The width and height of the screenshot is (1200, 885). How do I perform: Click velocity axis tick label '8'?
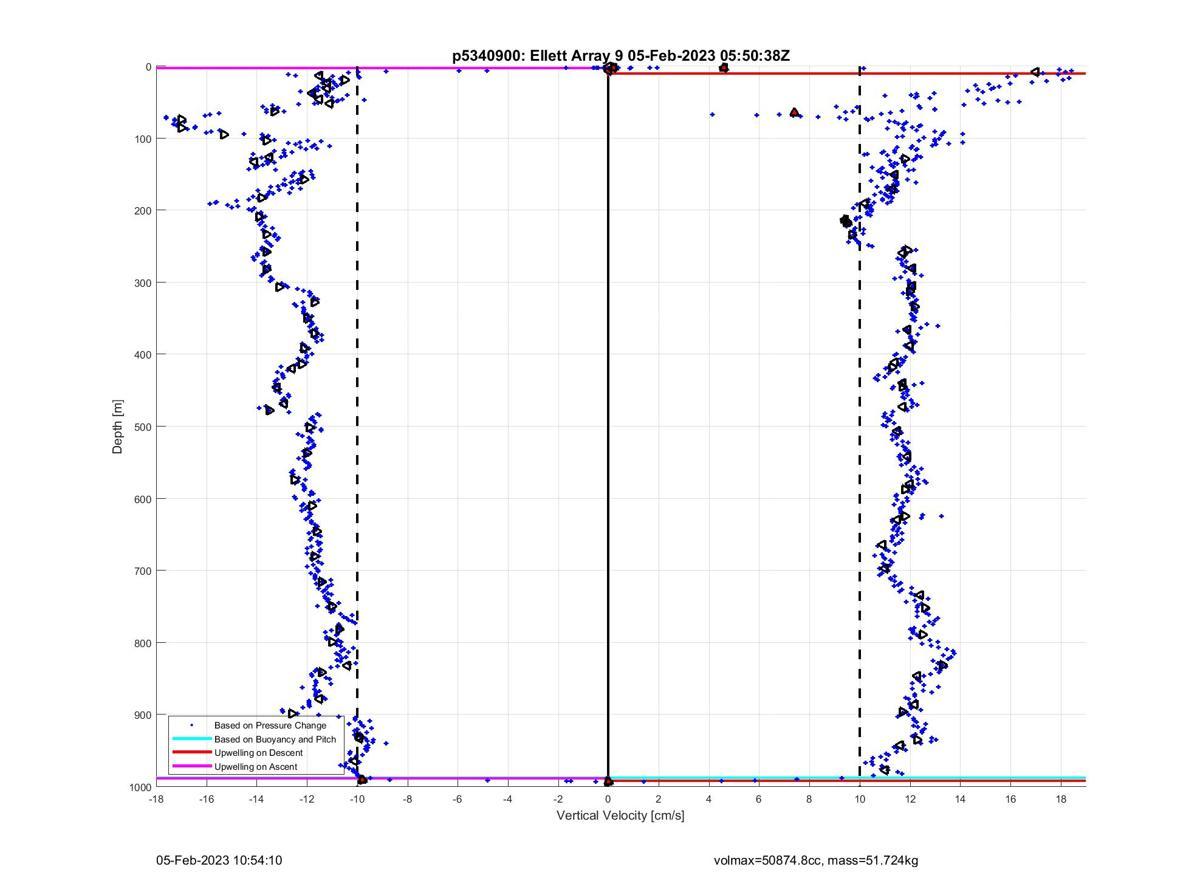coord(809,799)
